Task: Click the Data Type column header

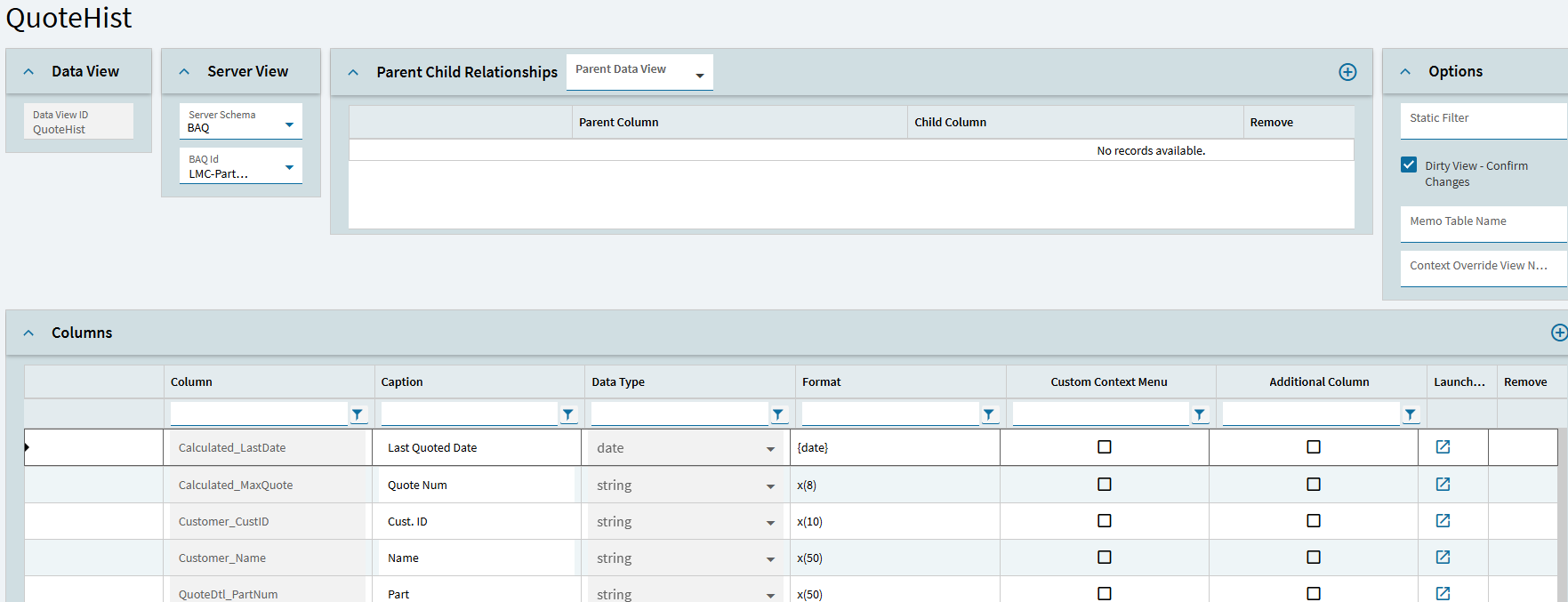Action: coord(618,382)
